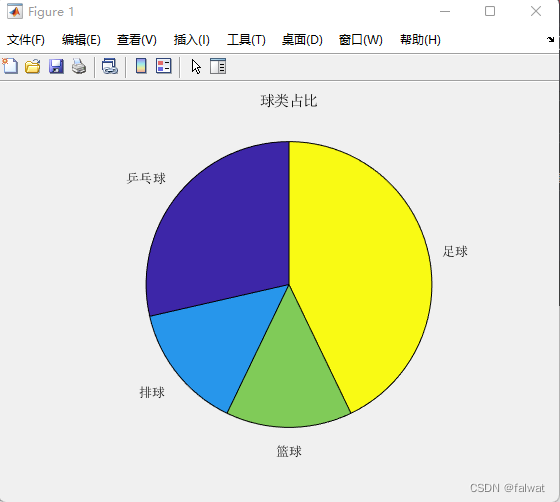Open the Property Inspector icon
The width and height of the screenshot is (560, 502).
tap(218, 66)
